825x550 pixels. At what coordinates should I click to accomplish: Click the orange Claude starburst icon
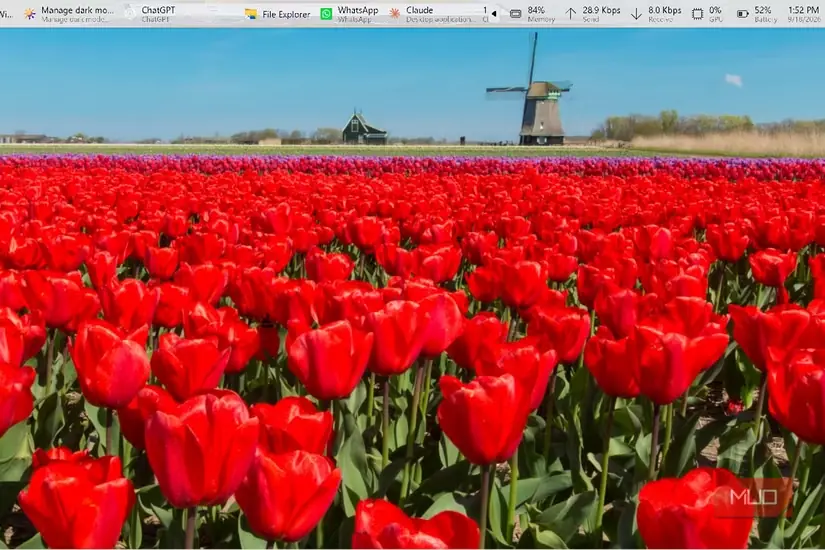click(395, 14)
